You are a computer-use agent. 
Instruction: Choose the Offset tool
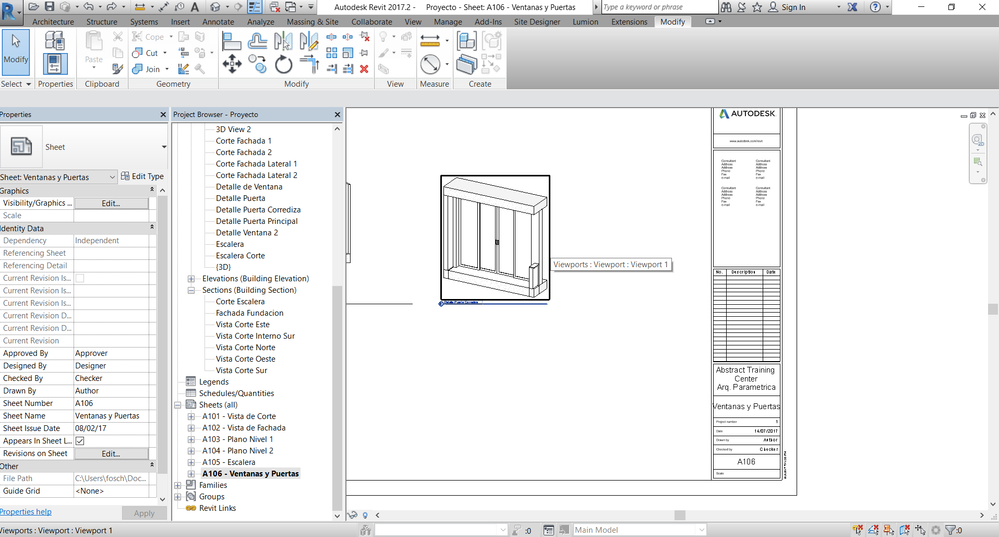tap(257, 41)
